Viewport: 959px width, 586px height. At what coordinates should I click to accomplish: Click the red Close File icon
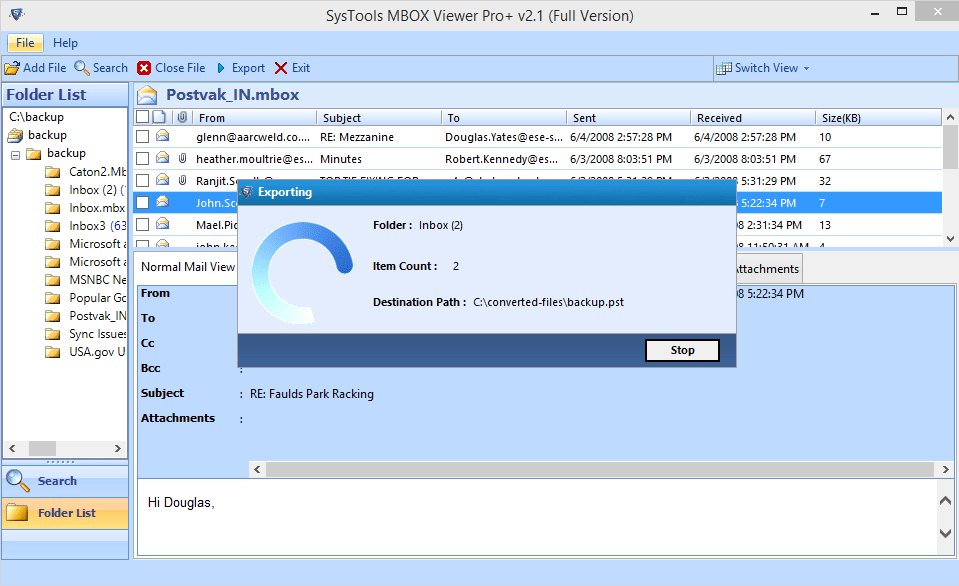[x=144, y=68]
